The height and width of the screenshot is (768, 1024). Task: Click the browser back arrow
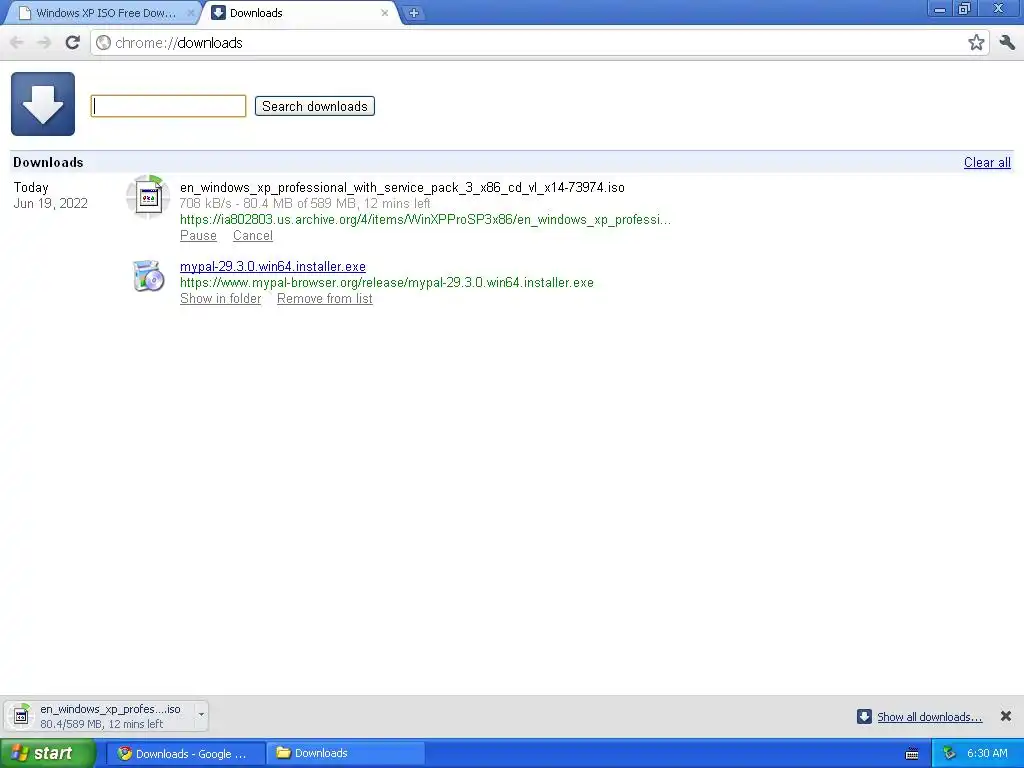coord(16,42)
